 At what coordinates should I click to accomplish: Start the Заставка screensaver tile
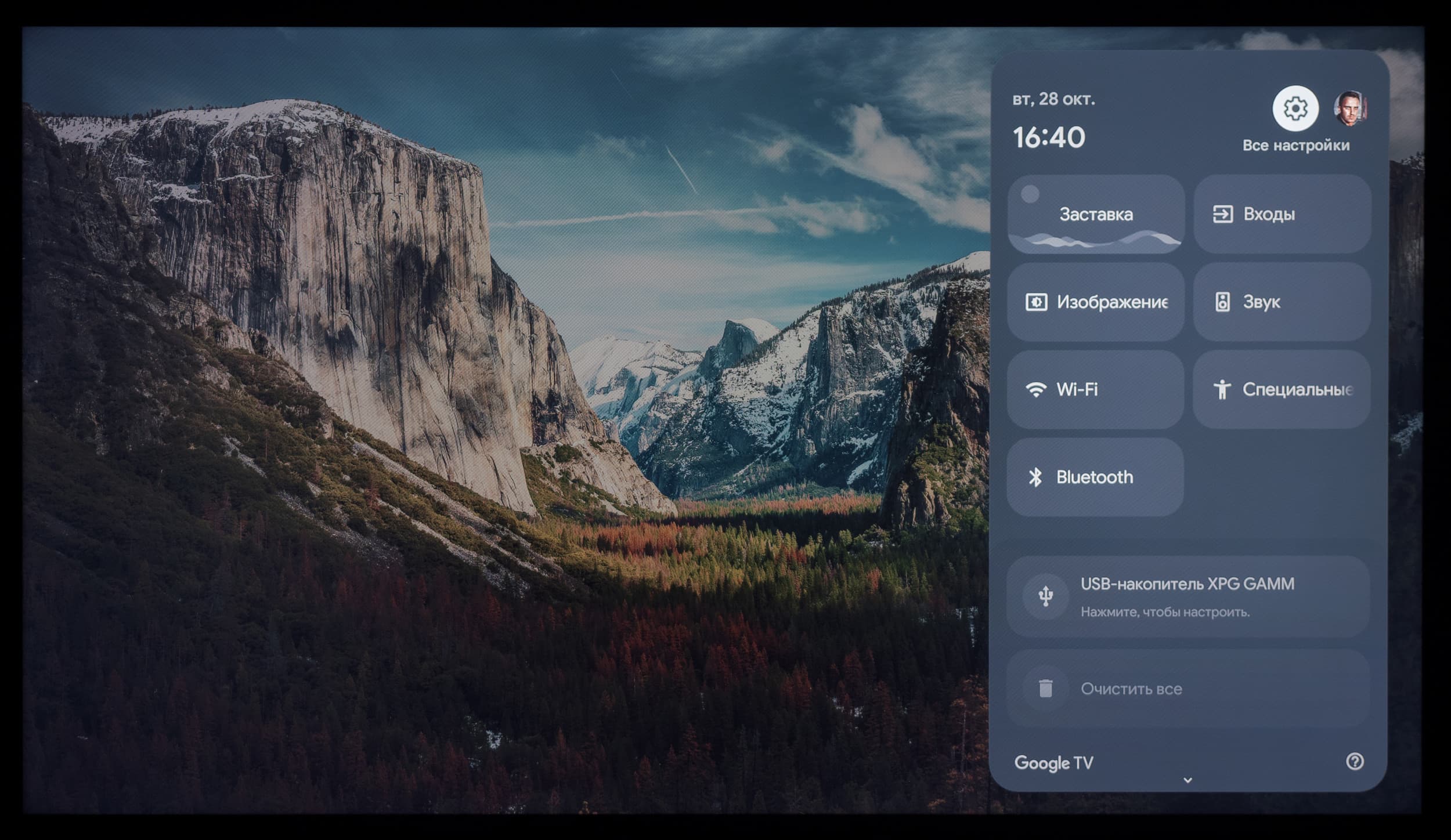tap(1096, 214)
